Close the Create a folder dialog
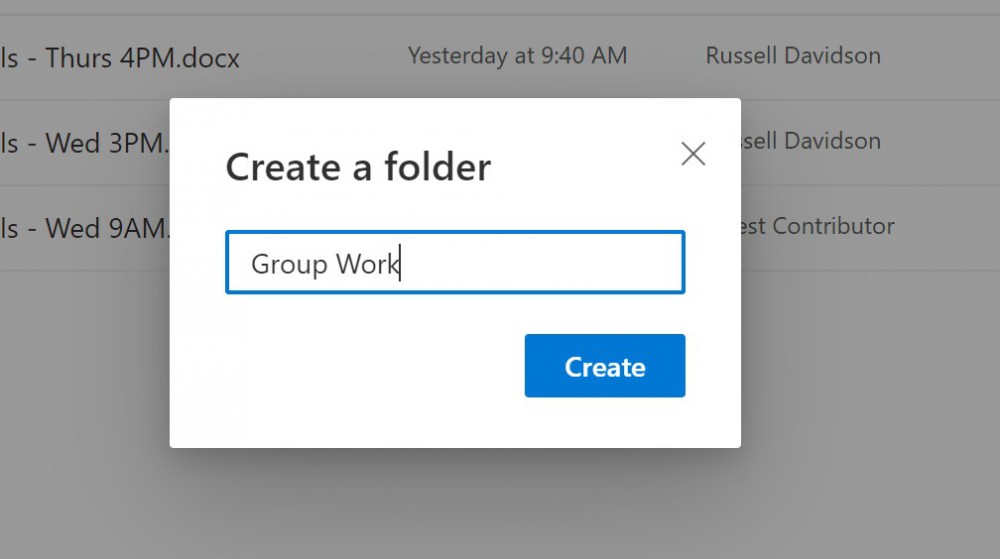The width and height of the screenshot is (1000, 559). [693, 154]
